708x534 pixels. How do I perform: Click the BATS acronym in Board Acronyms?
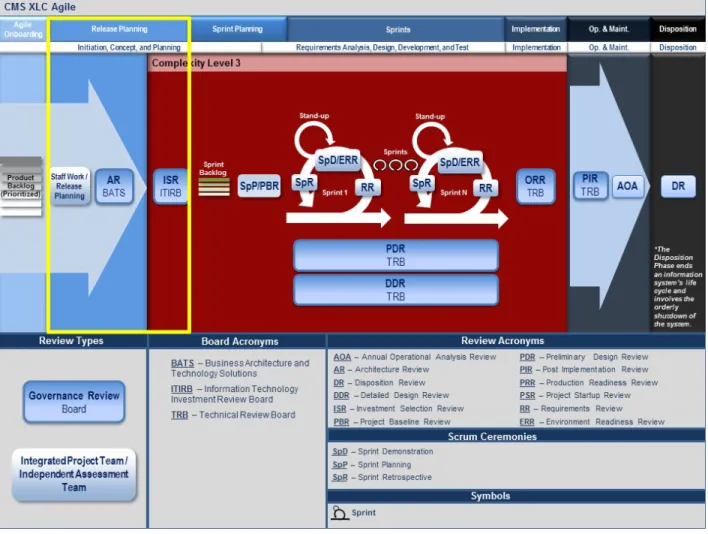[182, 363]
